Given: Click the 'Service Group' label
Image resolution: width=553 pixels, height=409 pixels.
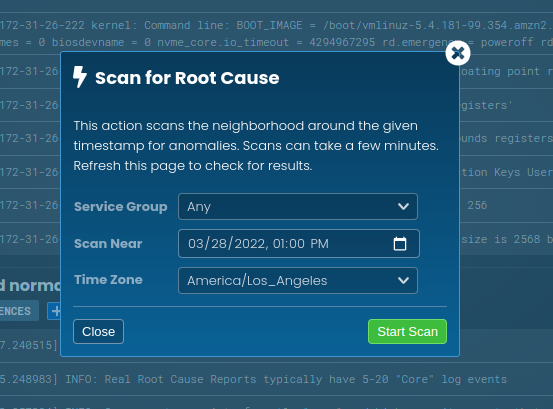Looking at the screenshot, I should pos(121,207).
